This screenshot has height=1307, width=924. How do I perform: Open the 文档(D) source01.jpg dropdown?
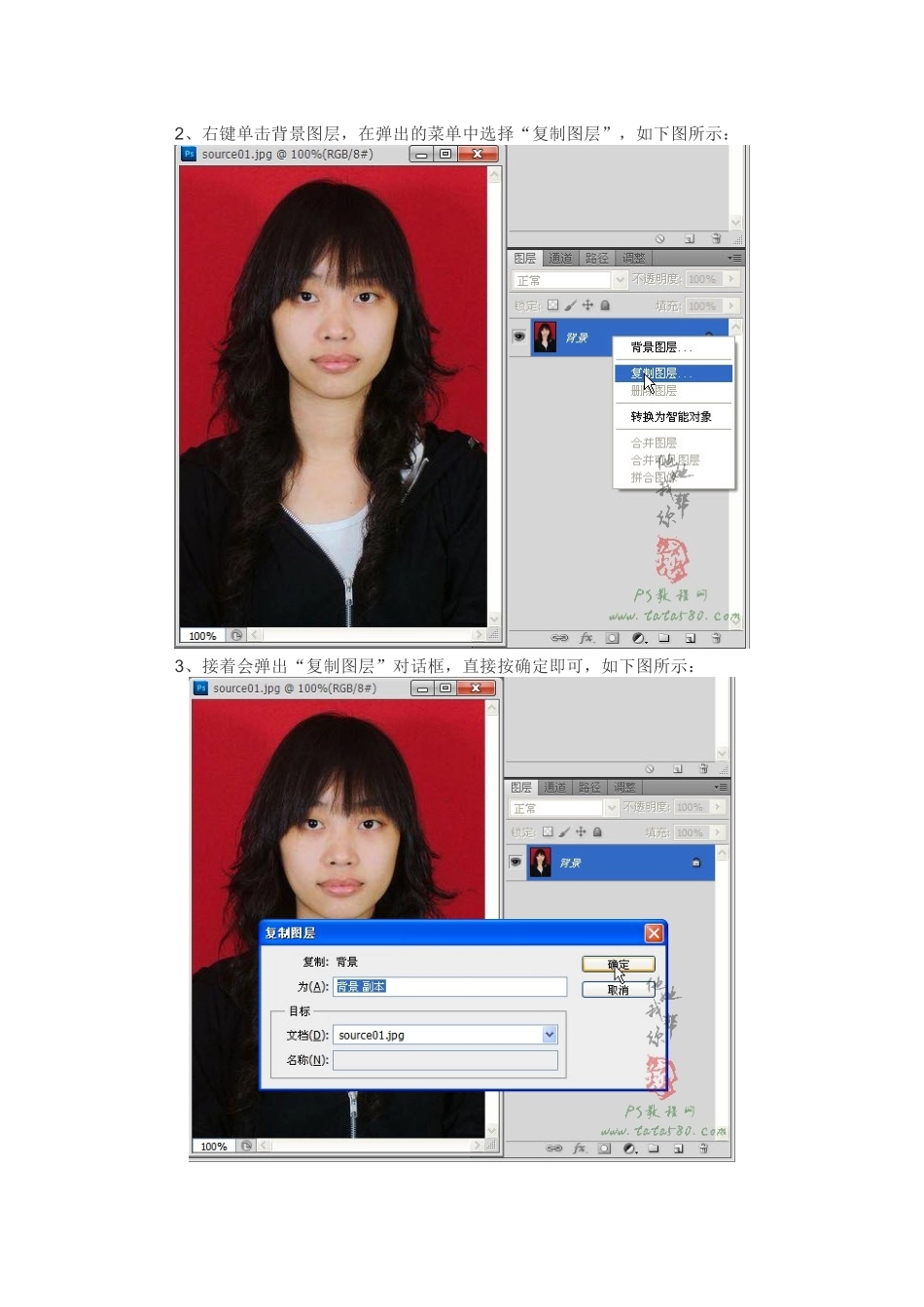pyautogui.click(x=550, y=1036)
